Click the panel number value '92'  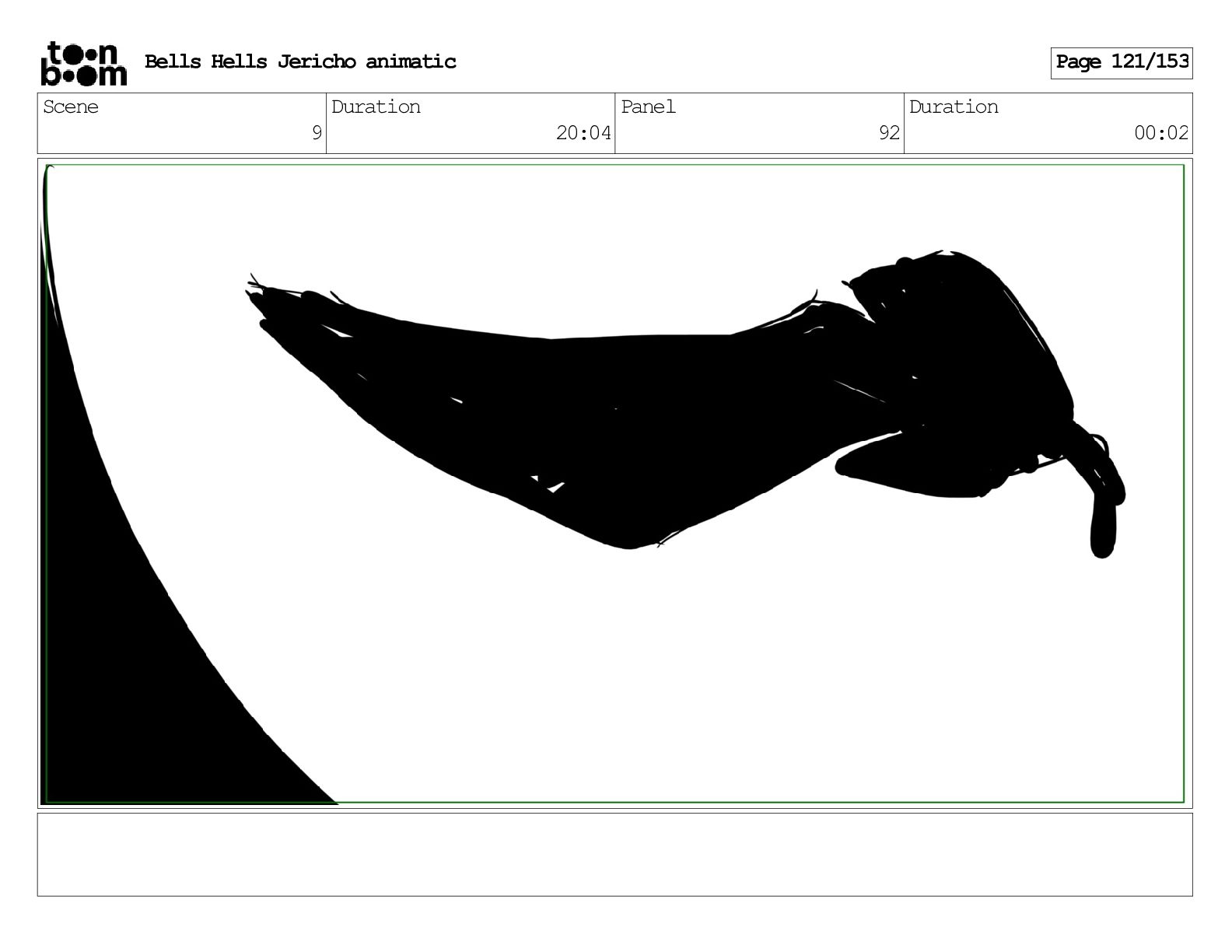[889, 133]
